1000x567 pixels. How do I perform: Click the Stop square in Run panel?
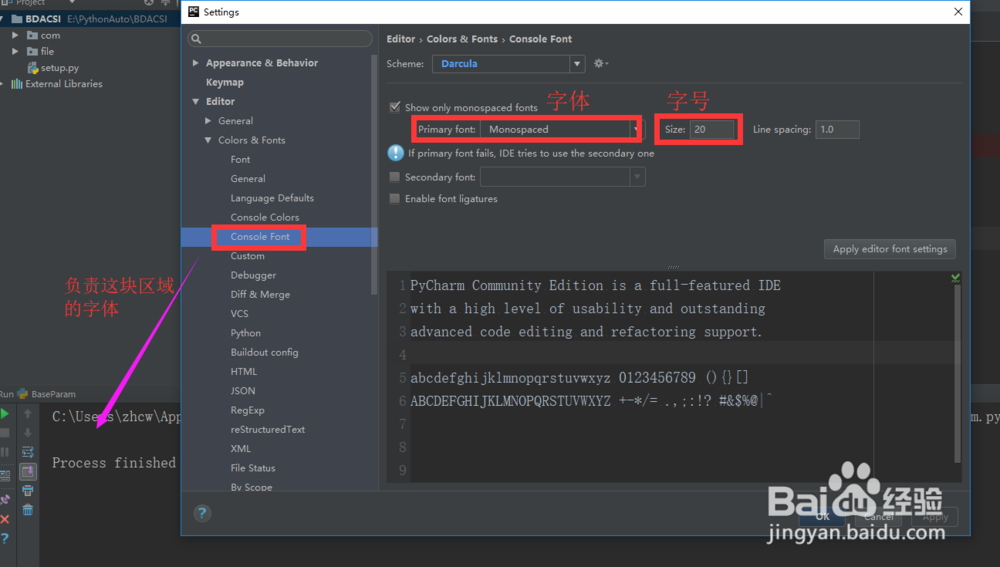click(x=4, y=433)
